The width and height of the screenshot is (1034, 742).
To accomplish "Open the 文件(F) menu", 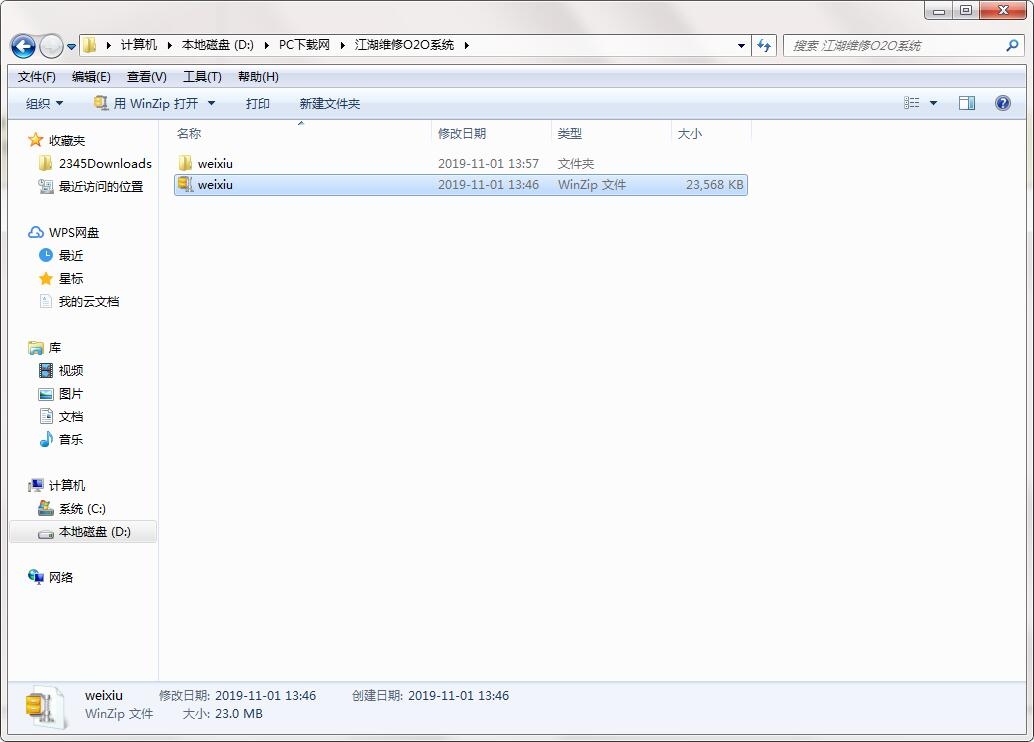I will (36, 77).
